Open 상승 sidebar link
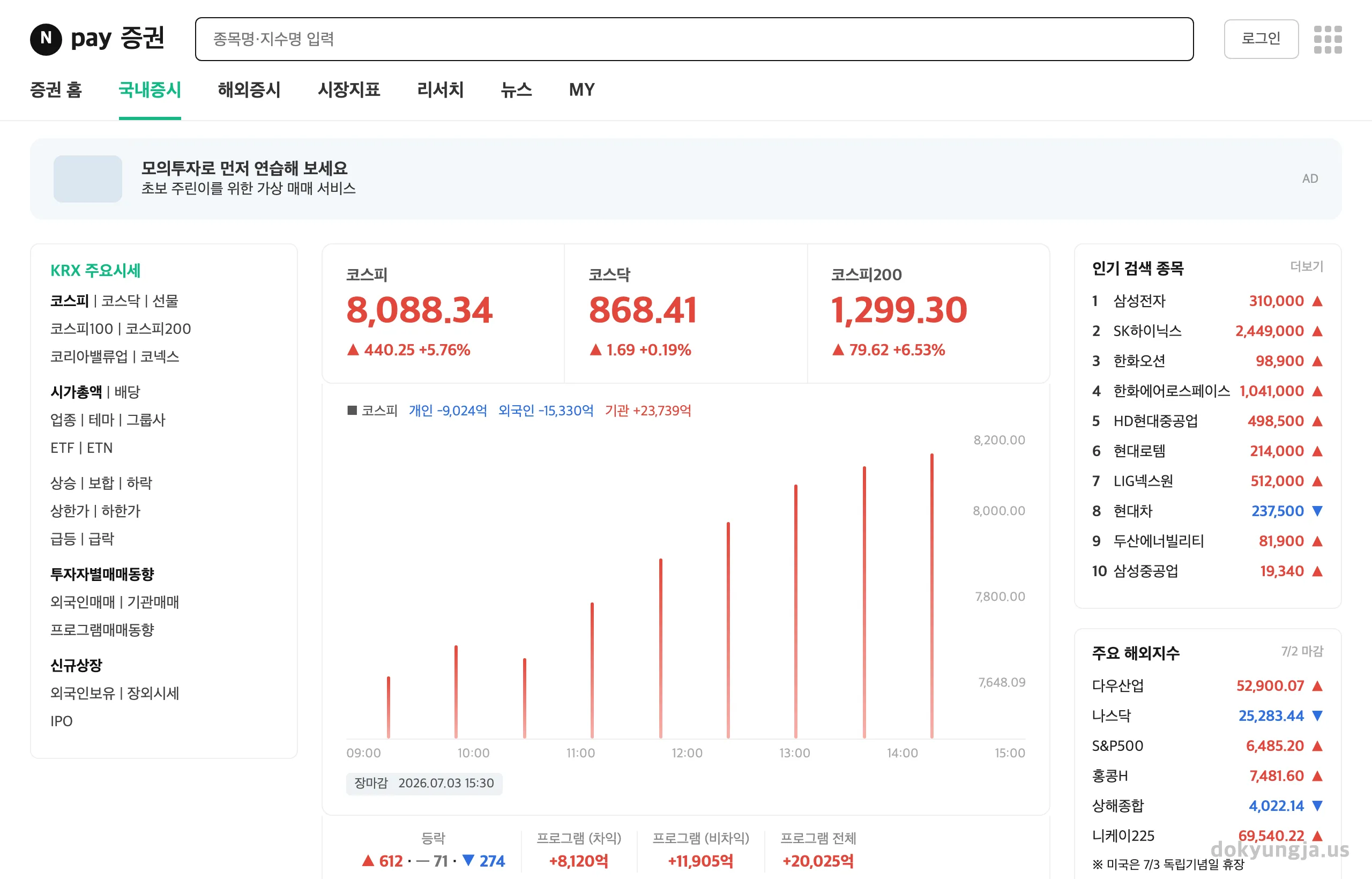1372x879 pixels. 63,483
